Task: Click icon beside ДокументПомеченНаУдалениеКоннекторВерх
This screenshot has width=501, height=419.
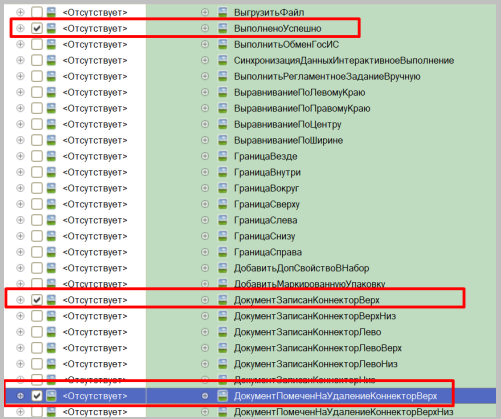Action: pos(222,396)
